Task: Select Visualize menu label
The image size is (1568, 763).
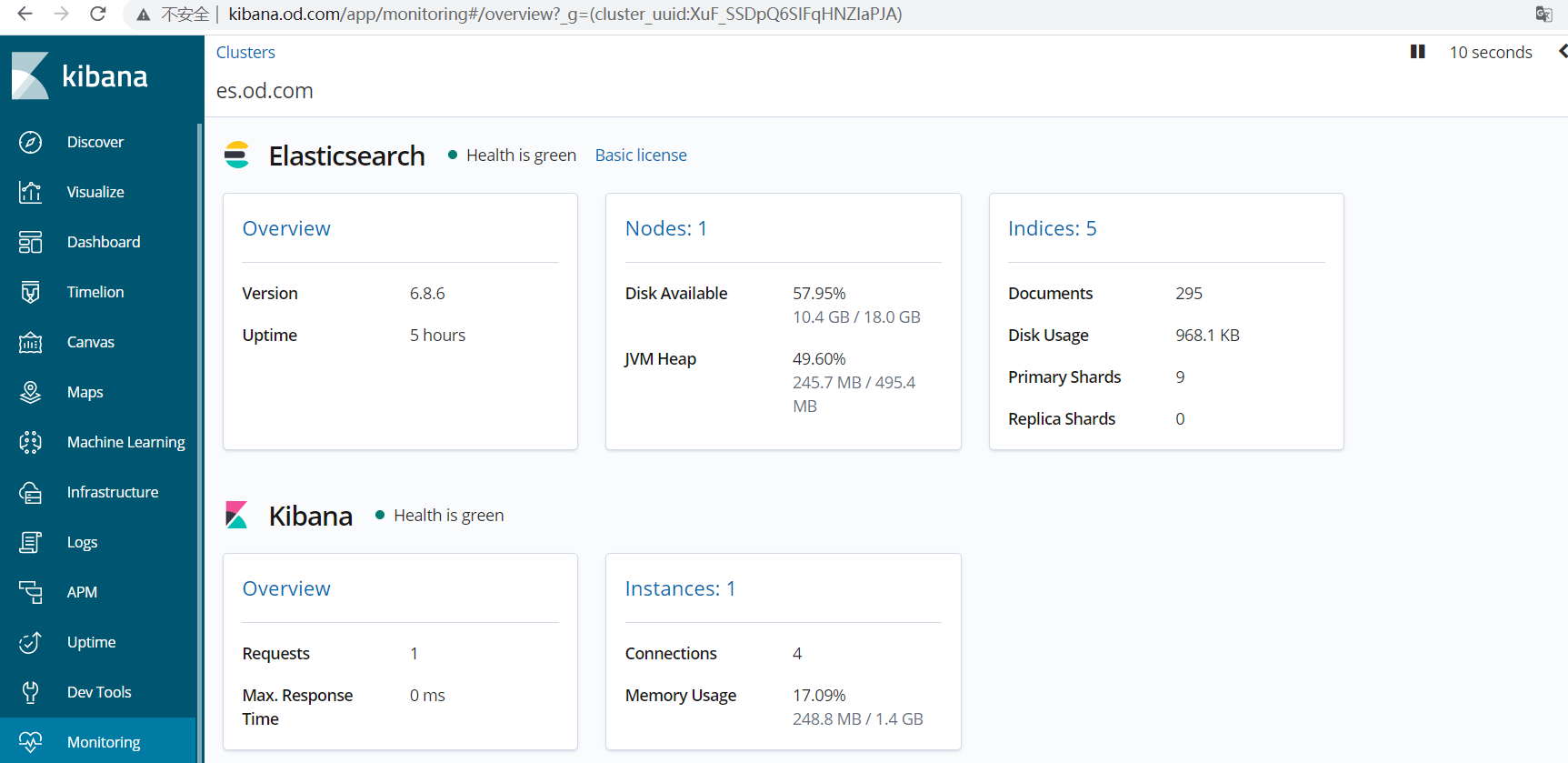Action: [x=95, y=192]
